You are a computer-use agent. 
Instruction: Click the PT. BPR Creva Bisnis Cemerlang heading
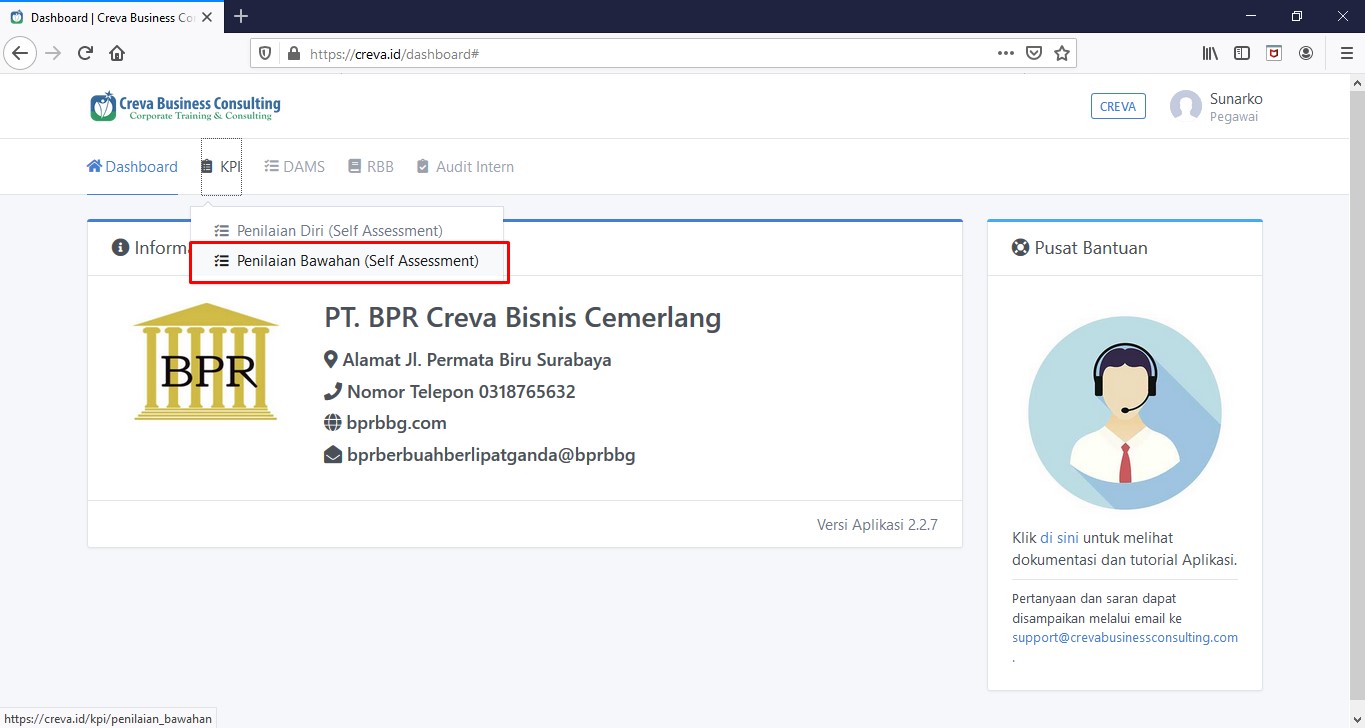pos(523,318)
